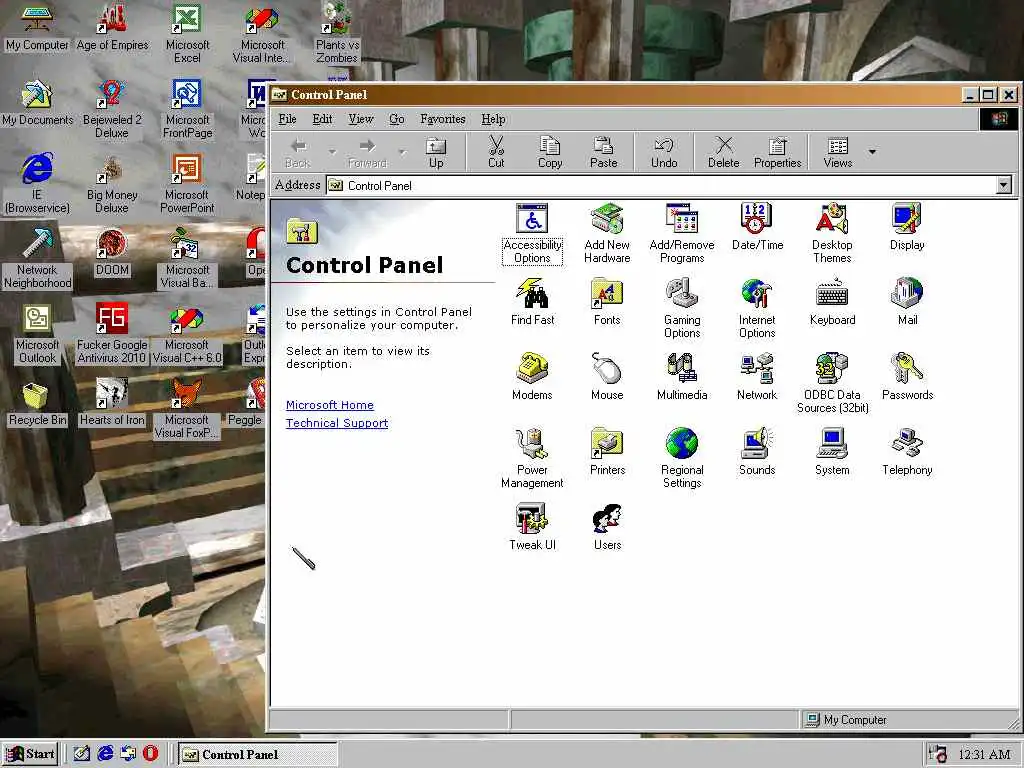Select Age of Empires desktop shortcut
Image resolution: width=1024 pixels, height=768 pixels.
click(112, 27)
